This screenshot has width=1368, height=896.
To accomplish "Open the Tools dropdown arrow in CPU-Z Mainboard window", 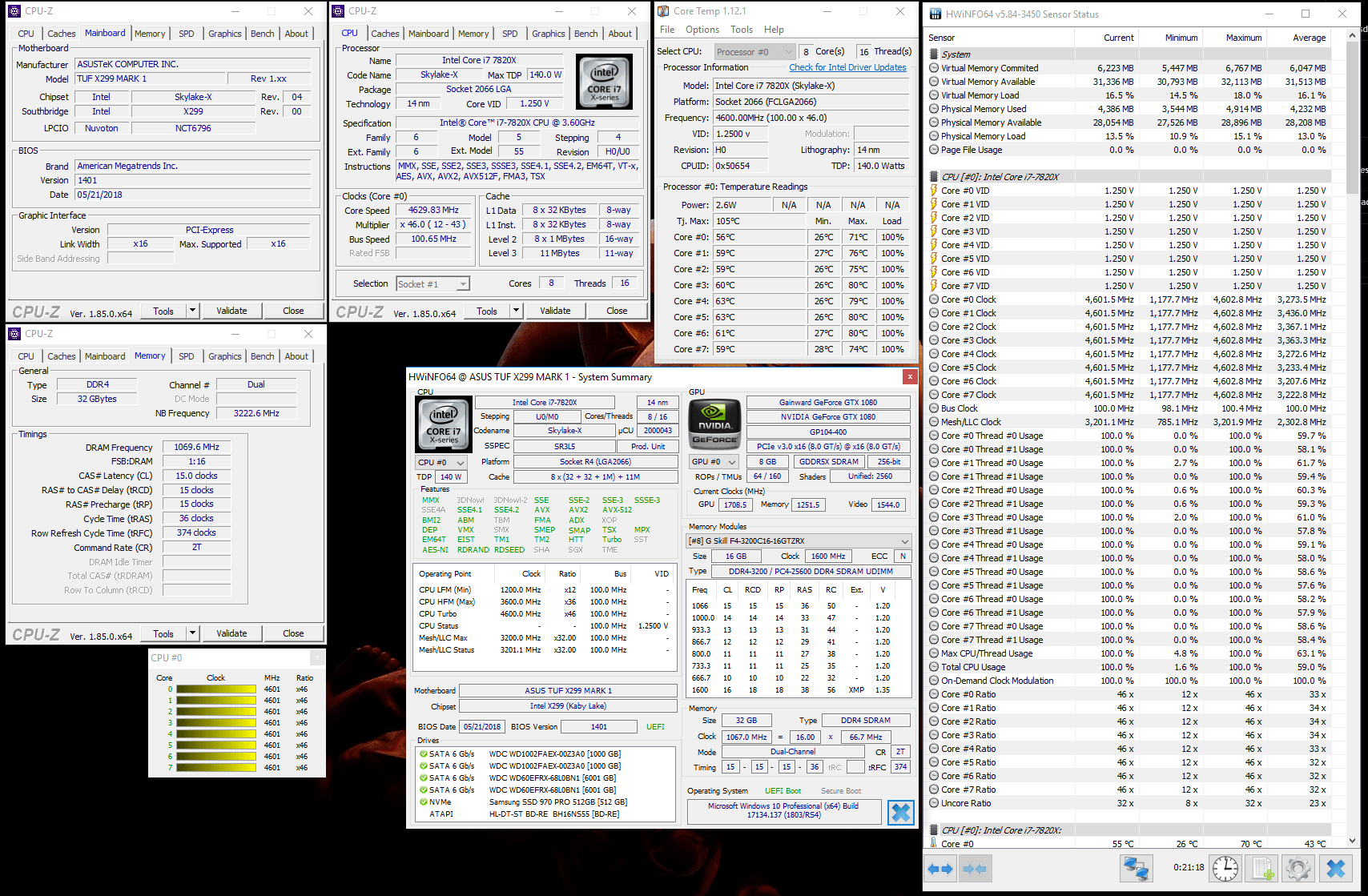I will click(192, 311).
